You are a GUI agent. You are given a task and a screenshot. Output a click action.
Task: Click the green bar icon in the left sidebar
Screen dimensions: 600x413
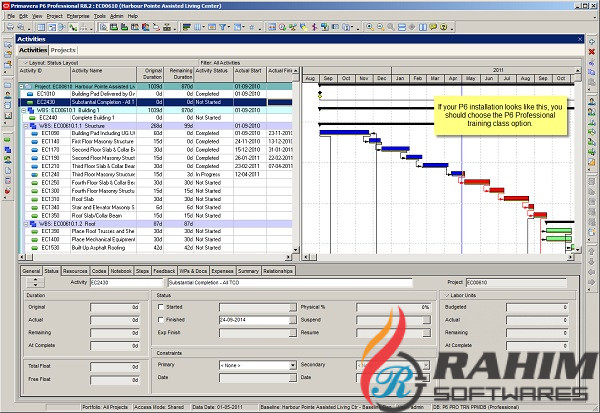[7, 140]
